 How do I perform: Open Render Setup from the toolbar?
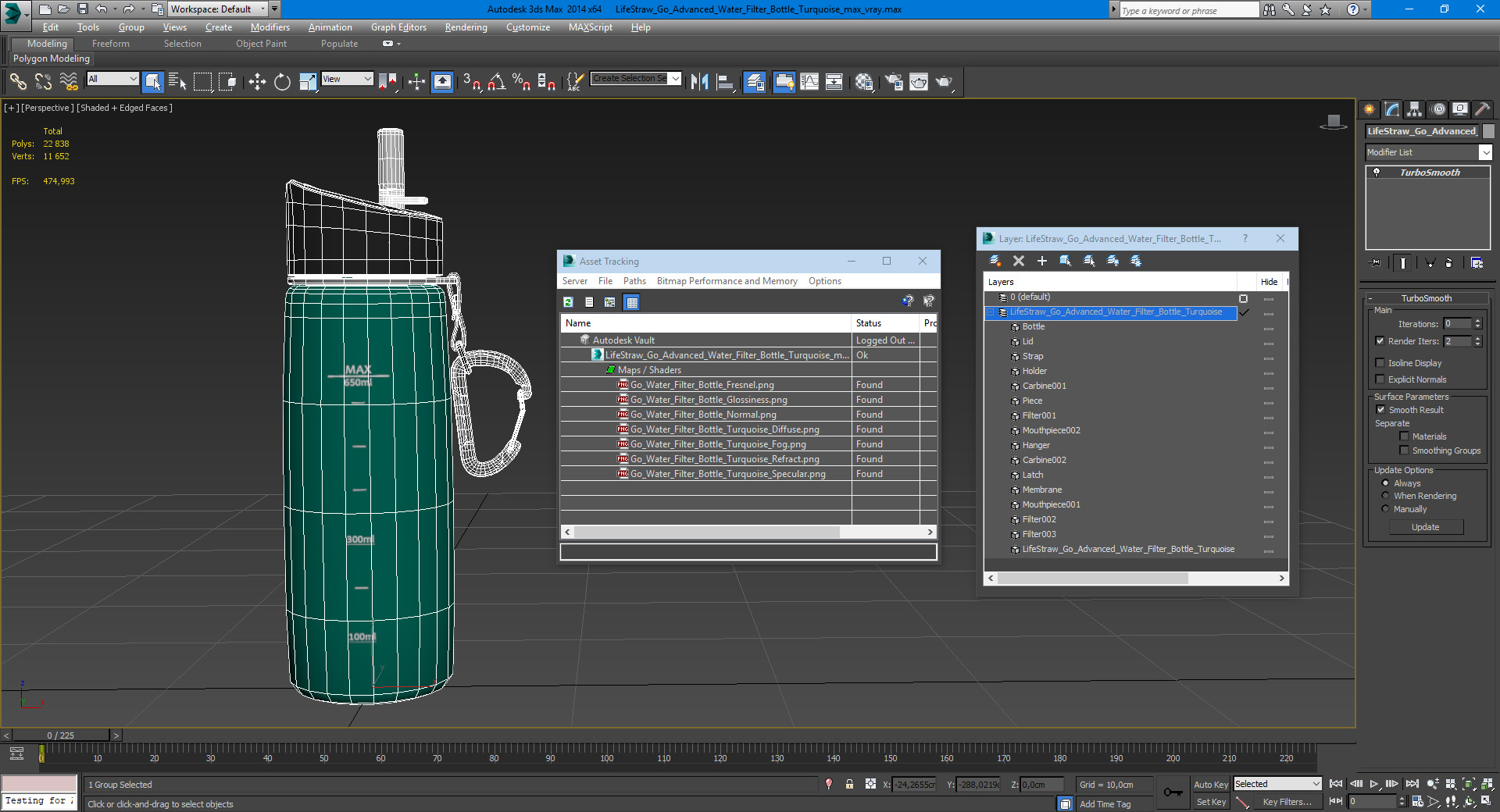tap(894, 81)
